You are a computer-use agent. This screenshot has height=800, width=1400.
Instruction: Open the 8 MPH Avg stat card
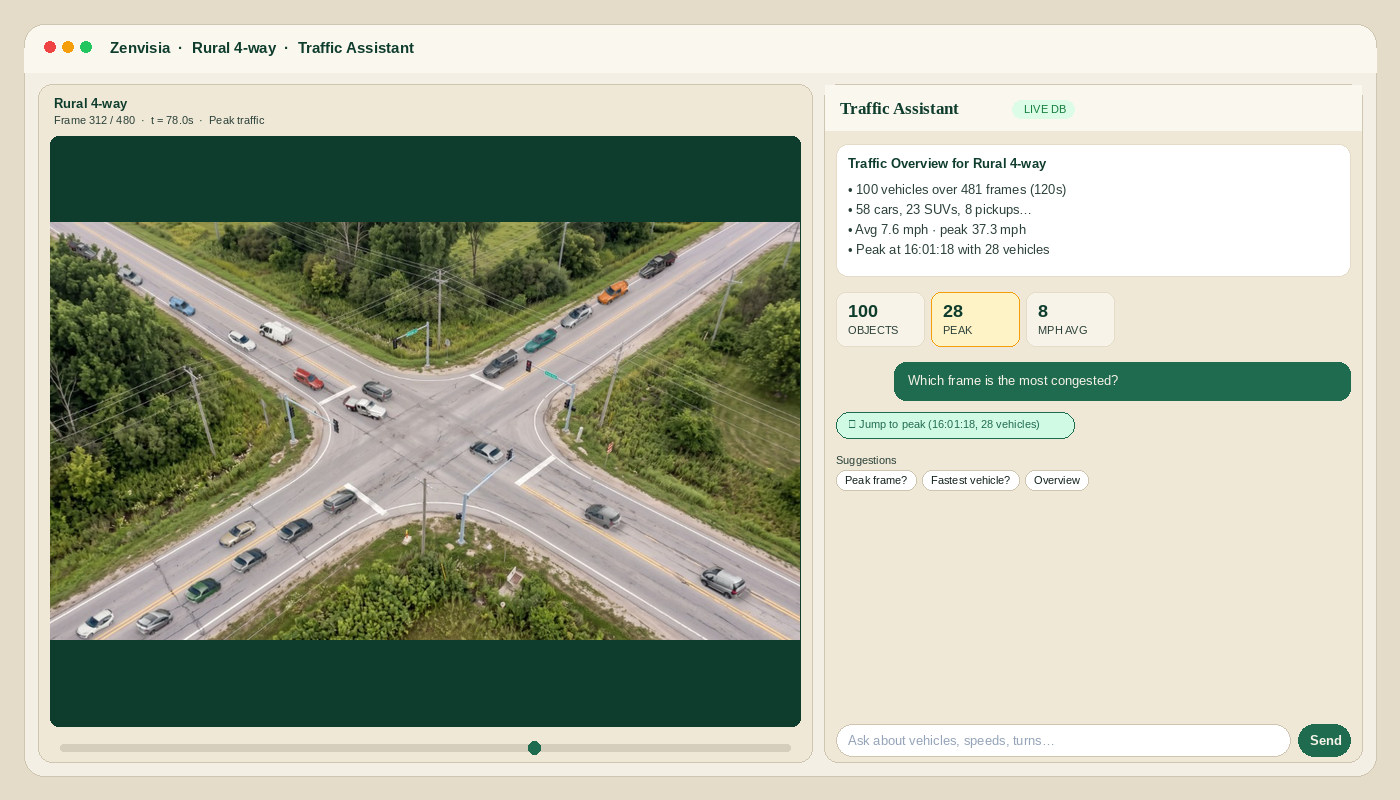(1070, 320)
